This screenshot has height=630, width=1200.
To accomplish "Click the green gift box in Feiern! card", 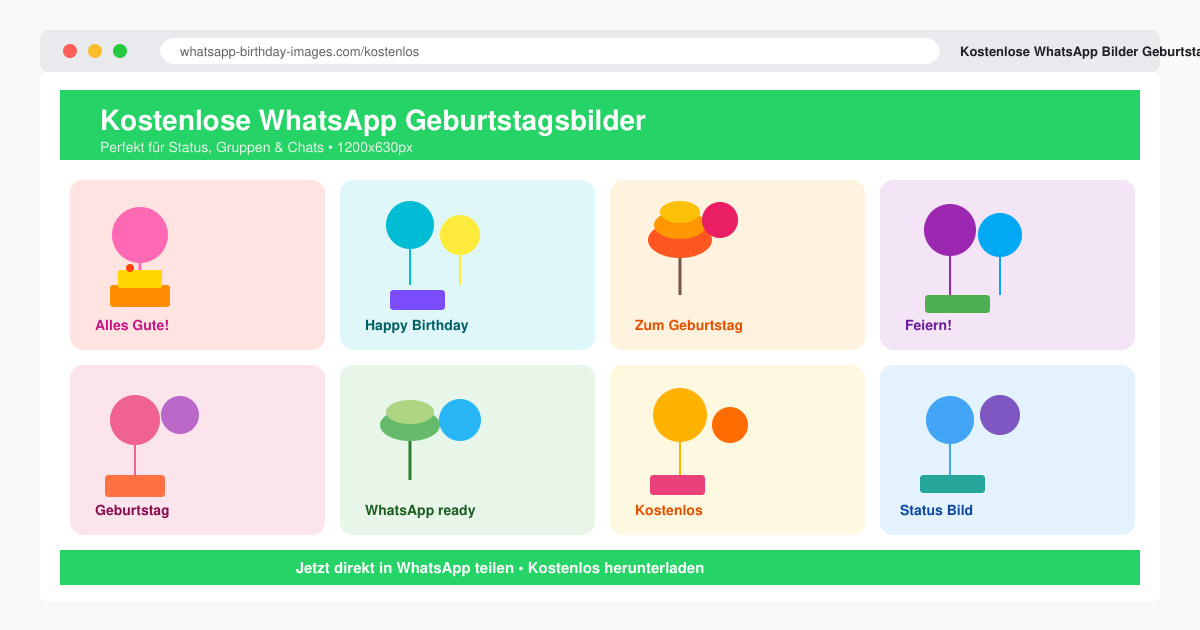I will point(957,304).
